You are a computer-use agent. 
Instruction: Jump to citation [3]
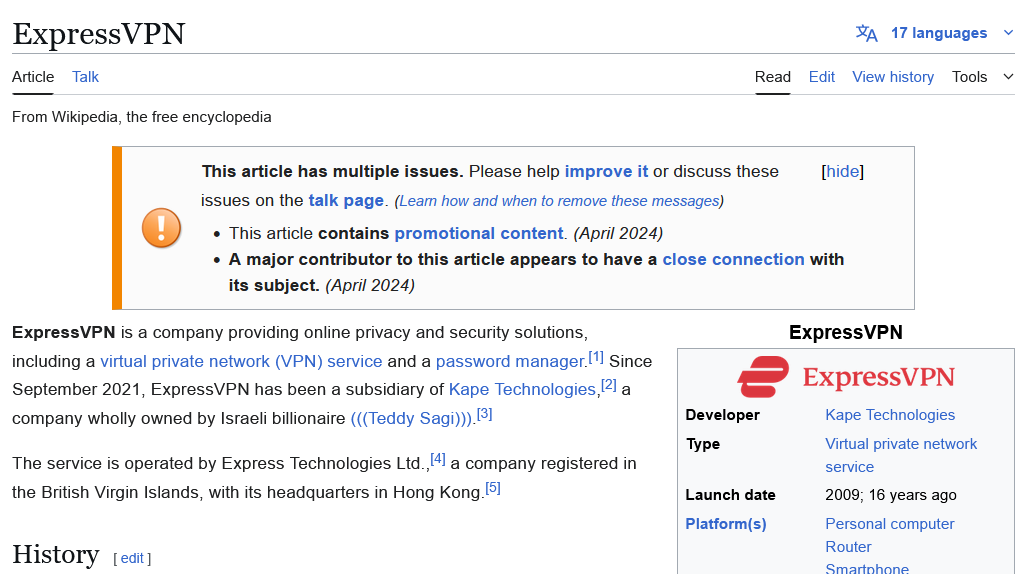tap(484, 413)
